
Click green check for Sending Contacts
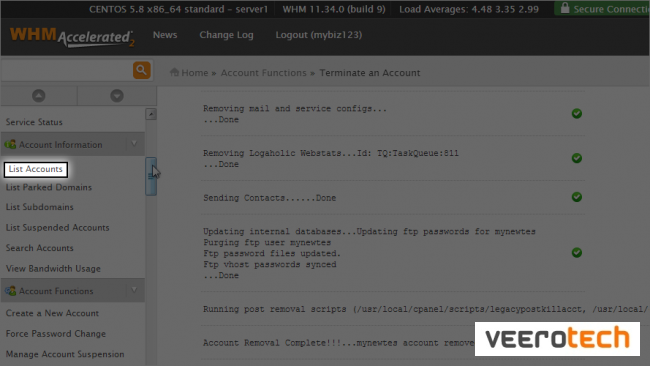[577, 197]
